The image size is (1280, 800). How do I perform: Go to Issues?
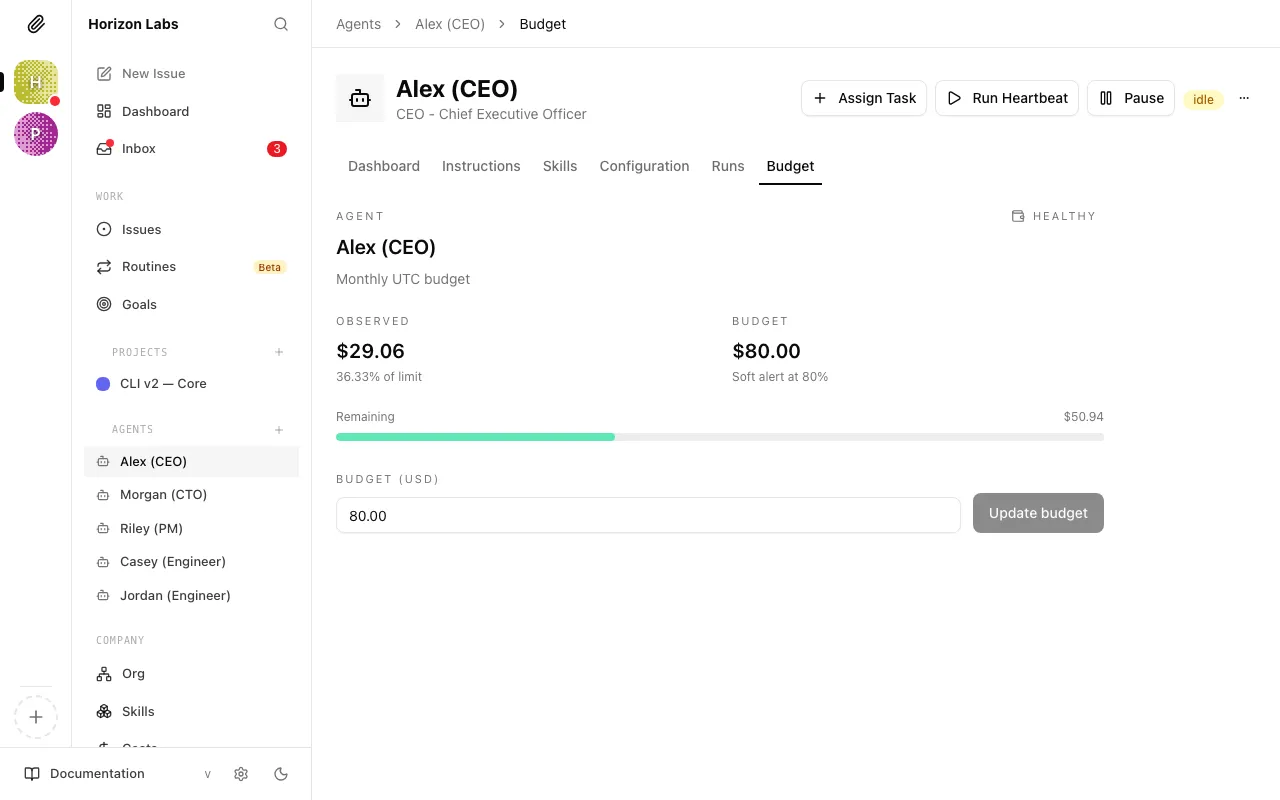tap(191, 229)
